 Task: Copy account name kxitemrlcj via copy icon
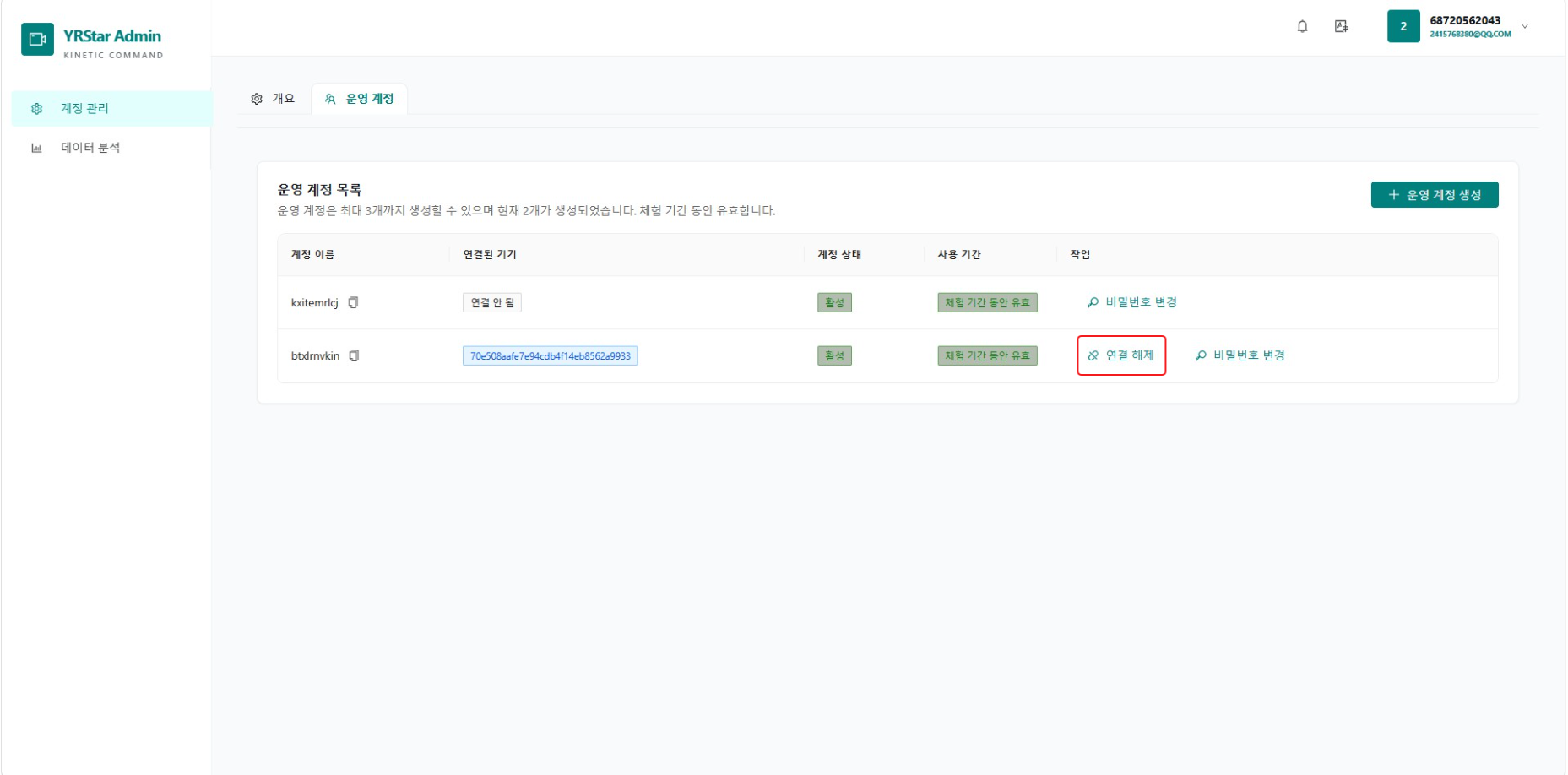(353, 302)
